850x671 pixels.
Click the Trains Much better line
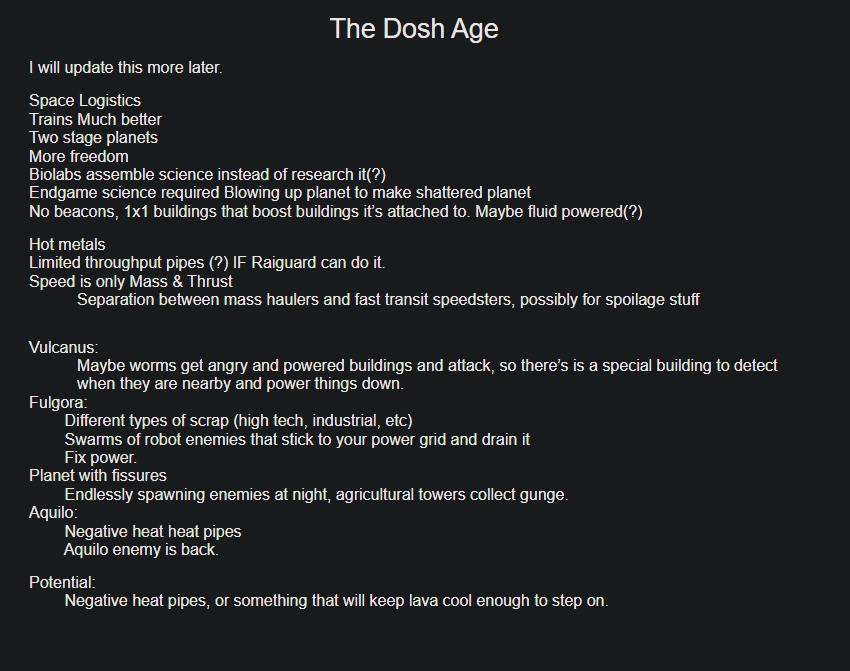click(x=95, y=119)
